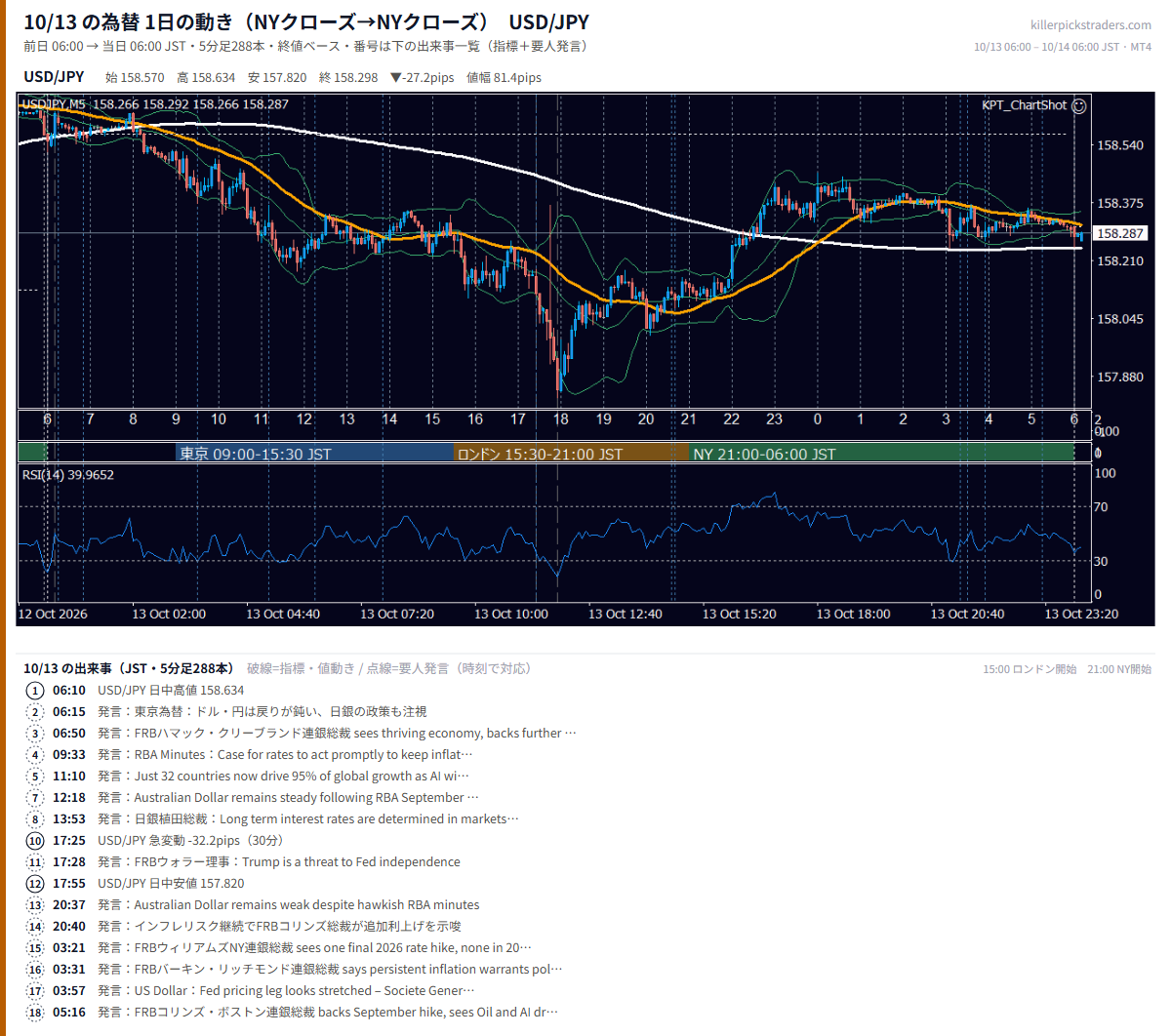Click circled number 10 beside 17:25 event
The height and width of the screenshot is (1036, 1171).
[x=35, y=841]
